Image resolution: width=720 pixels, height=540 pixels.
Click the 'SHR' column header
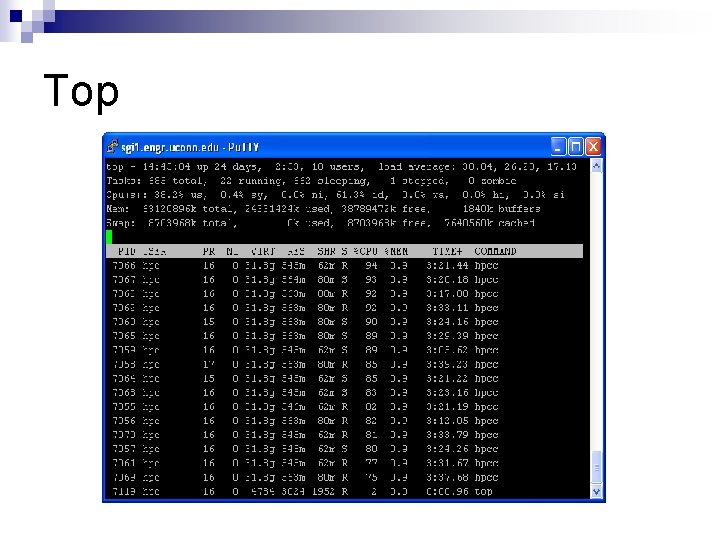(x=326, y=251)
